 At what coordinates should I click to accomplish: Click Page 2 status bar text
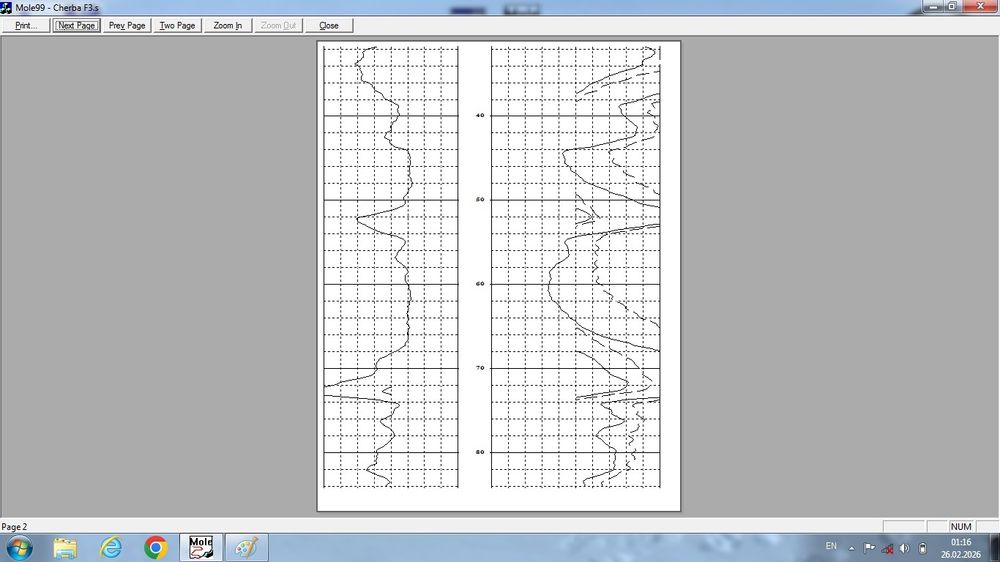tap(14, 527)
